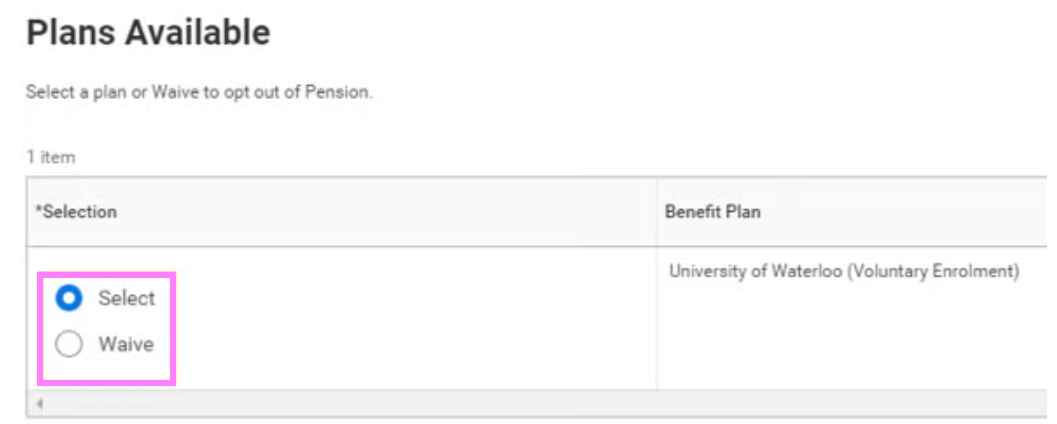This screenshot has width=1057, height=424.
Task: Click the "Select" option label text
Action: pyautogui.click(x=127, y=298)
